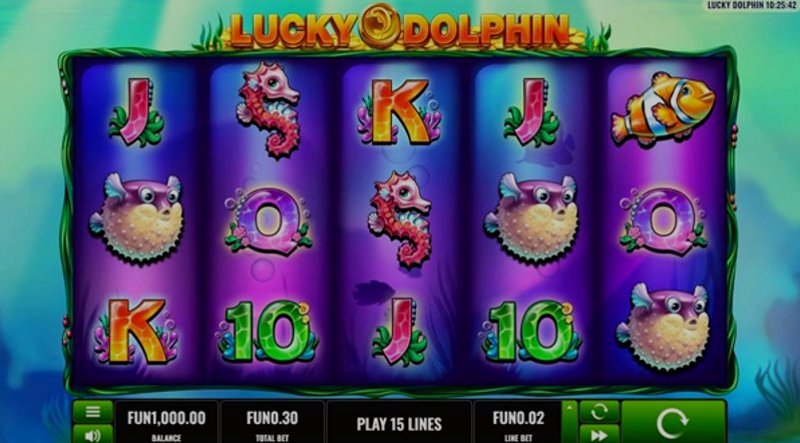Click the orange K symbol on reel three
The image size is (800, 443).
[399, 112]
